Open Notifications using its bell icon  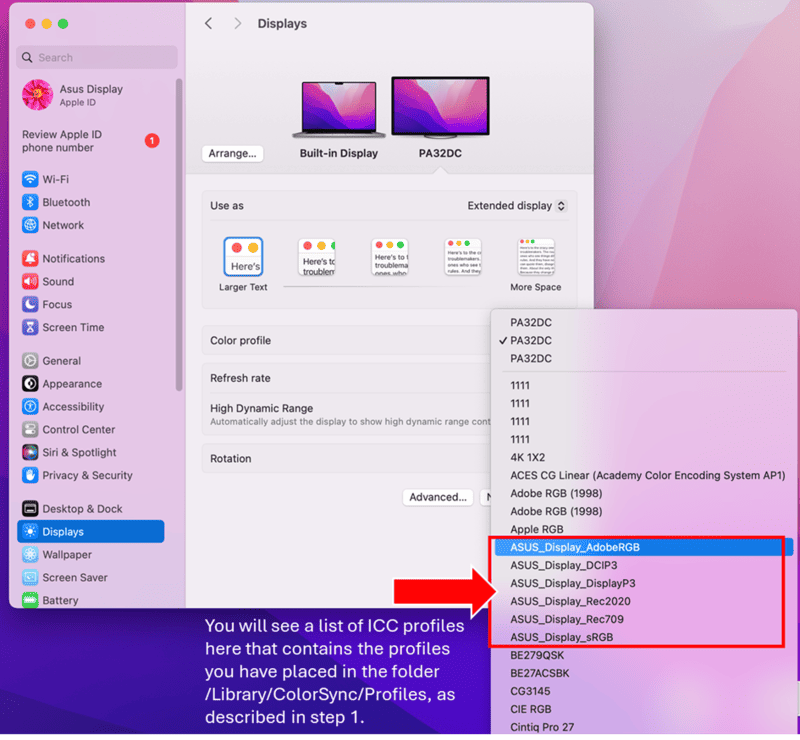pyautogui.click(x=30, y=259)
